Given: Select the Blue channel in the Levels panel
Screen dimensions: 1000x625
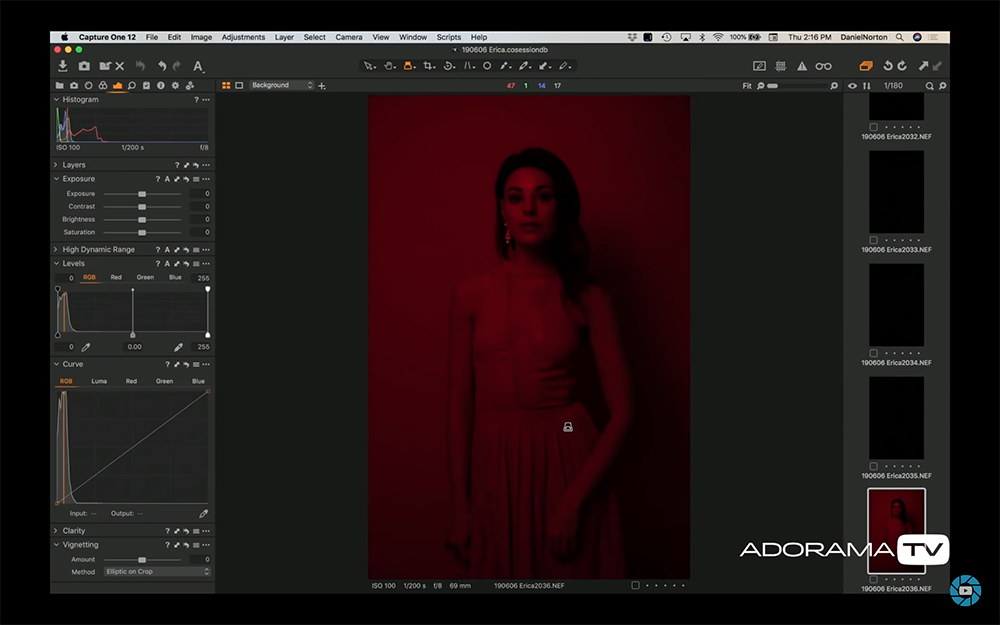Looking at the screenshot, I should (x=175, y=277).
